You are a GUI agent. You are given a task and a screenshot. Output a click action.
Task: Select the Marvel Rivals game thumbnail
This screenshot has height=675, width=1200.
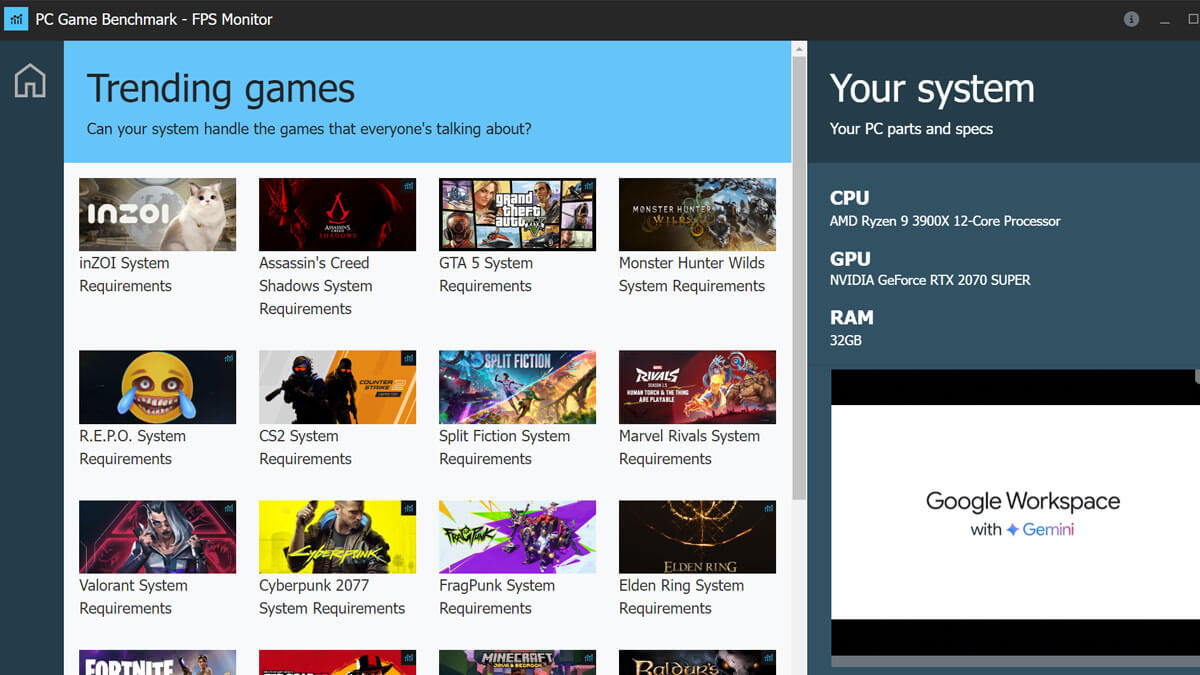pyautogui.click(x=697, y=387)
